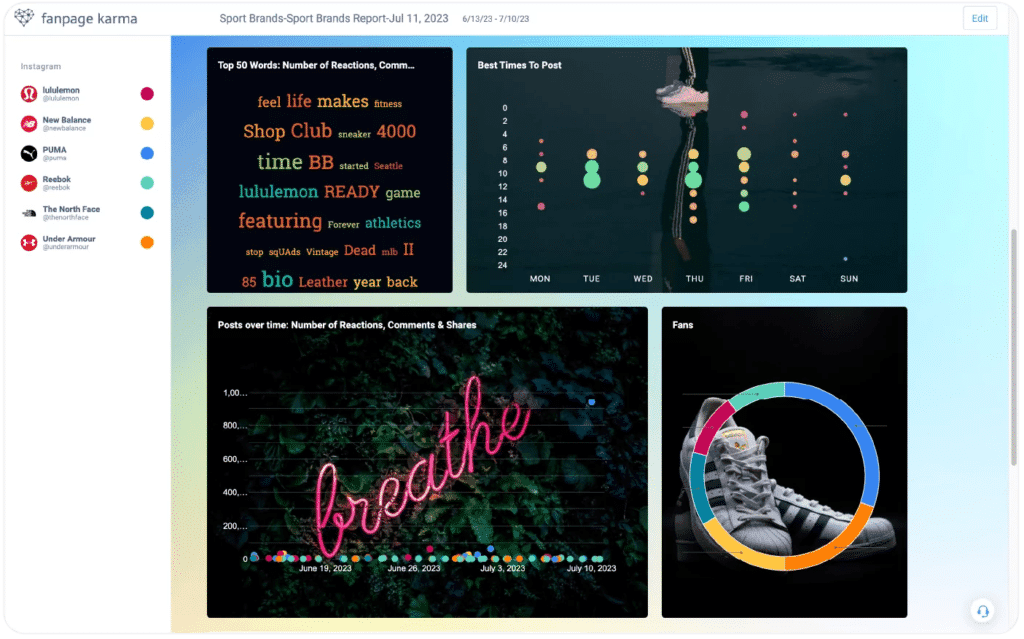Click the word 'featuring' in word cloud

280,221
